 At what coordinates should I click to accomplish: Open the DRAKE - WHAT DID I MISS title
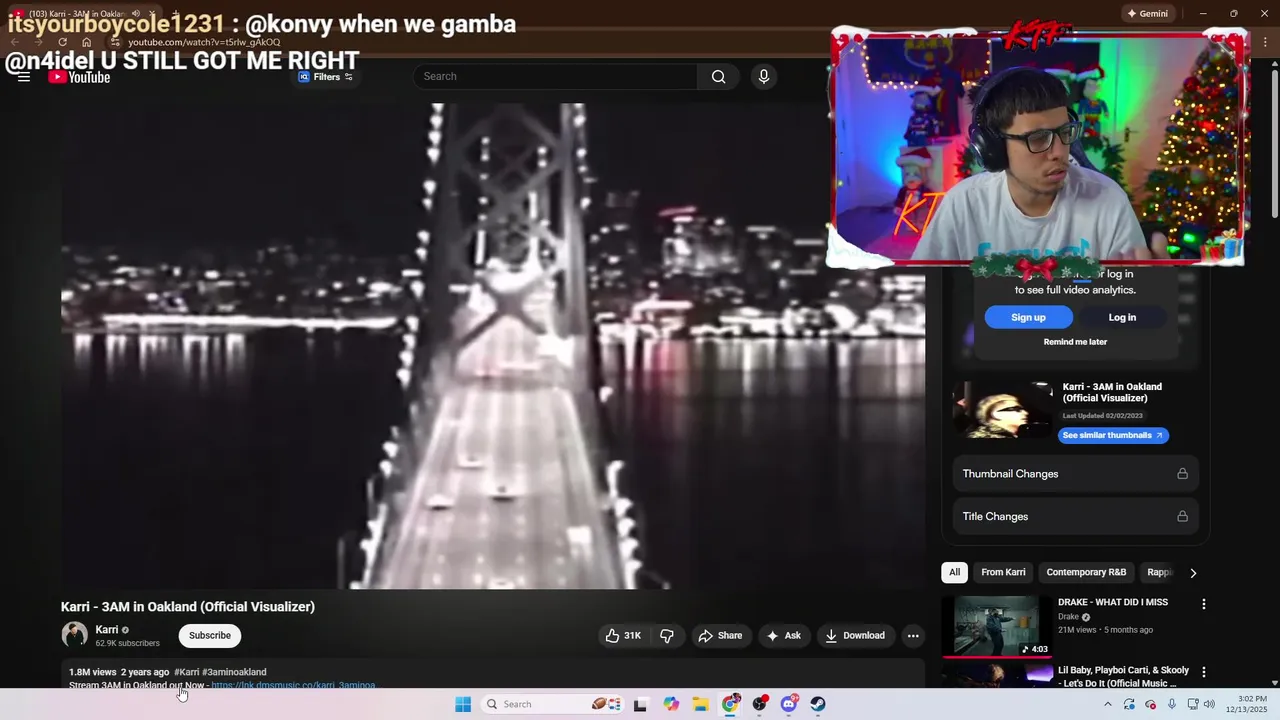(x=1113, y=602)
